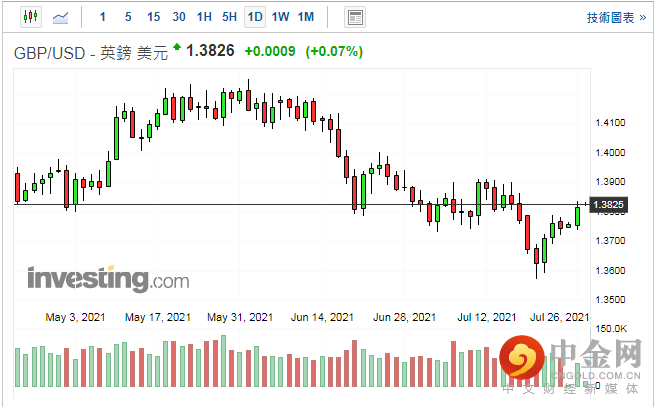Image resolution: width=656 pixels, height=407 pixels.
Task: Switch chart to 1M interval
Action: click(306, 17)
